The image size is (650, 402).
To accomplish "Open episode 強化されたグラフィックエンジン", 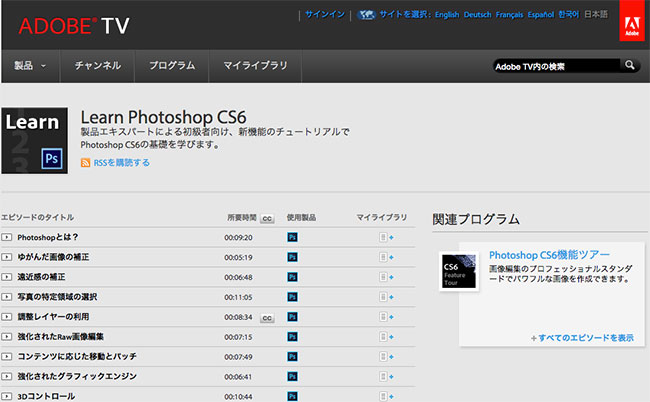I will [x=77, y=376].
